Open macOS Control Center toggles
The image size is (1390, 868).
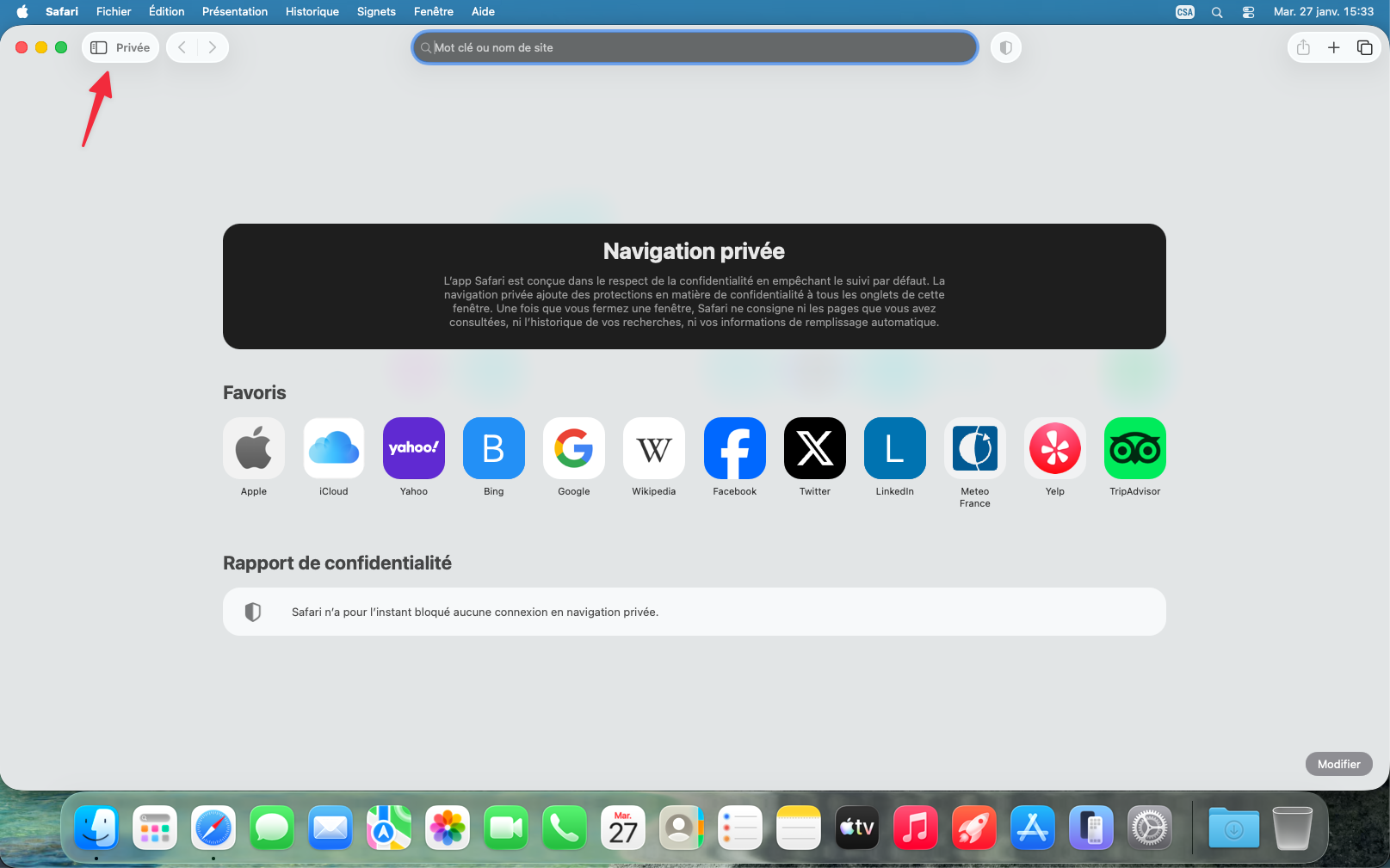tap(1248, 12)
